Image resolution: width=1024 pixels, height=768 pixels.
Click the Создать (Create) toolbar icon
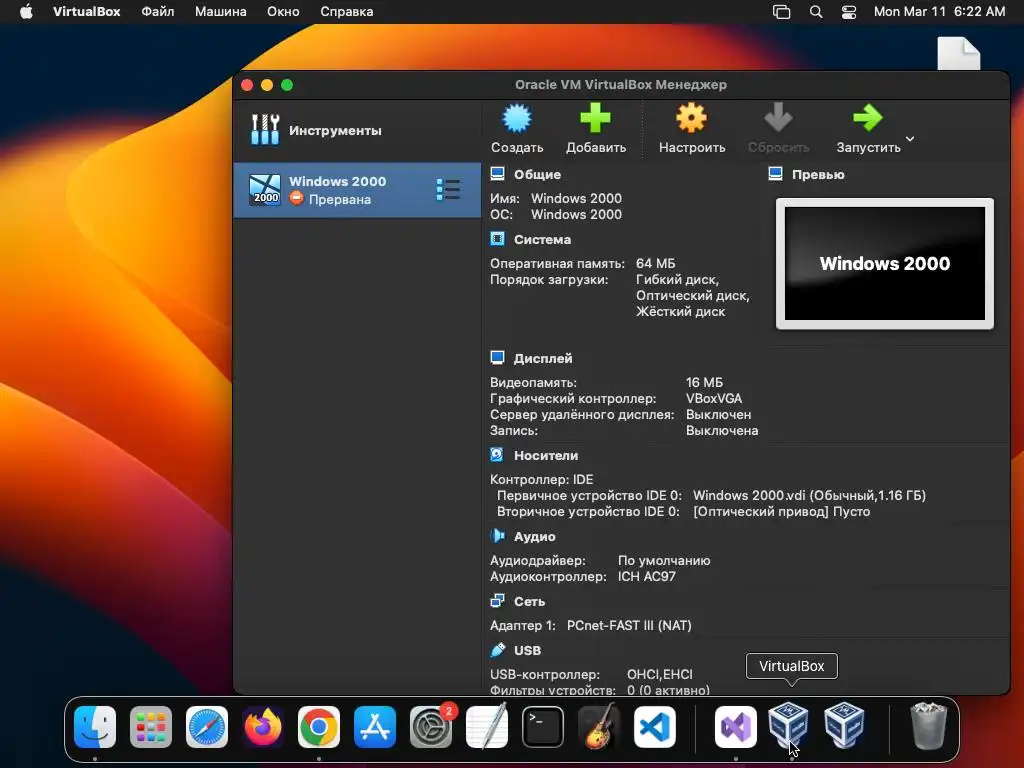click(517, 119)
